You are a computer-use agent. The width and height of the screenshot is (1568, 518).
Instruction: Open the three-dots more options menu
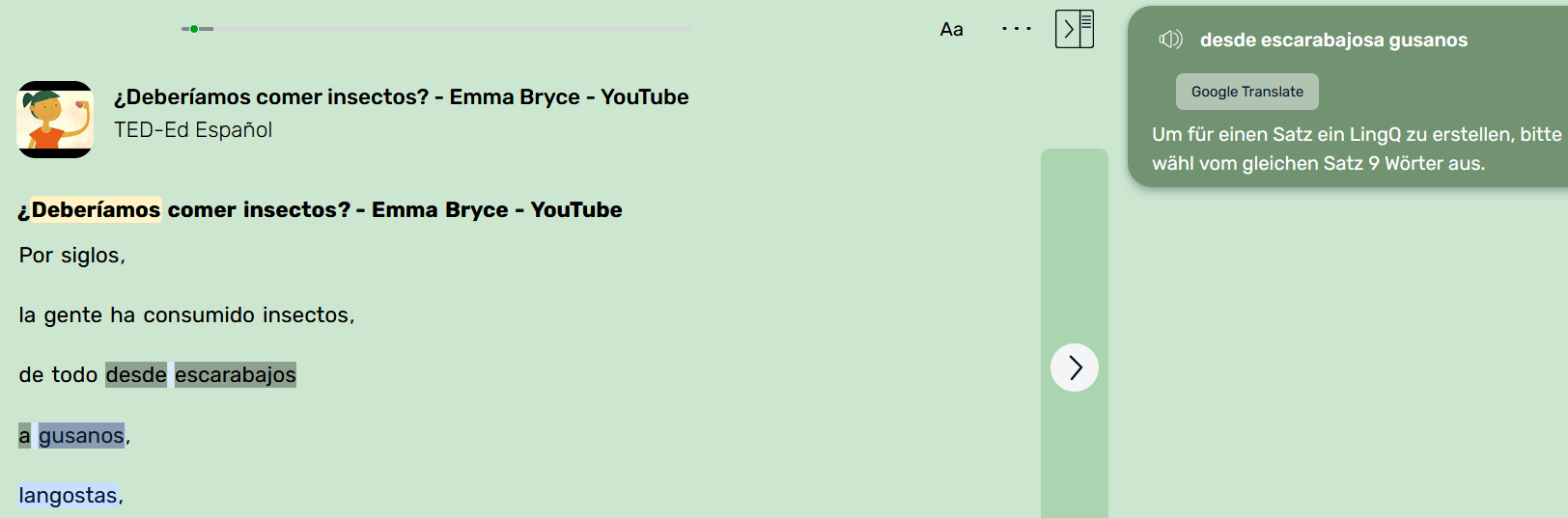1016,29
